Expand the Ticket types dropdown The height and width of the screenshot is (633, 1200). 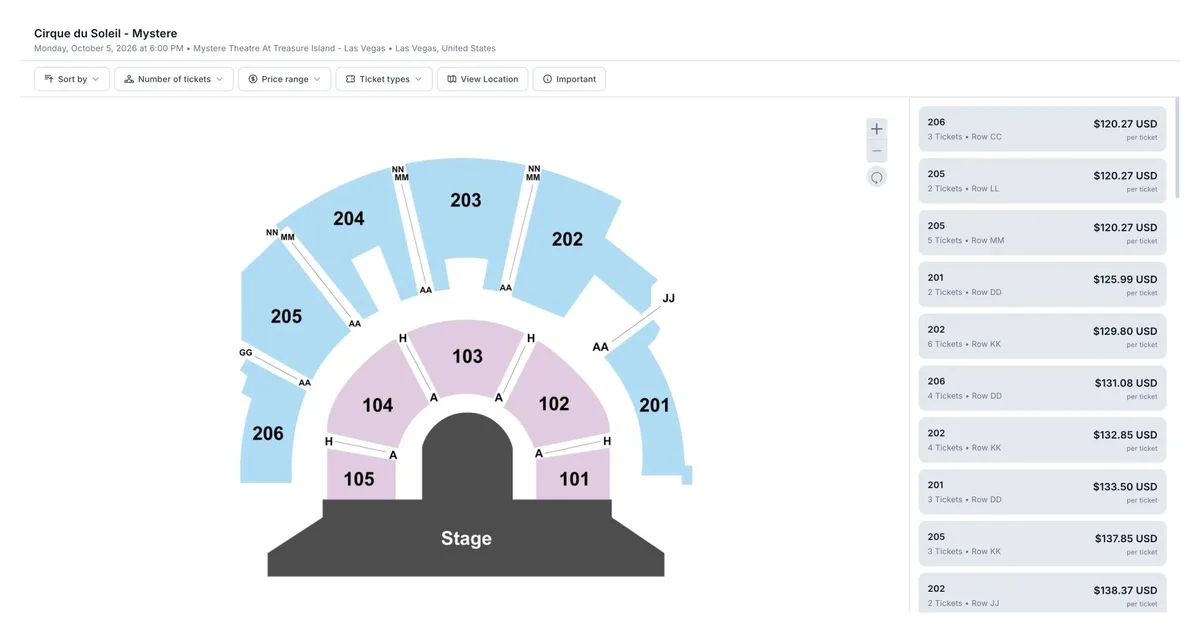[x=384, y=79]
